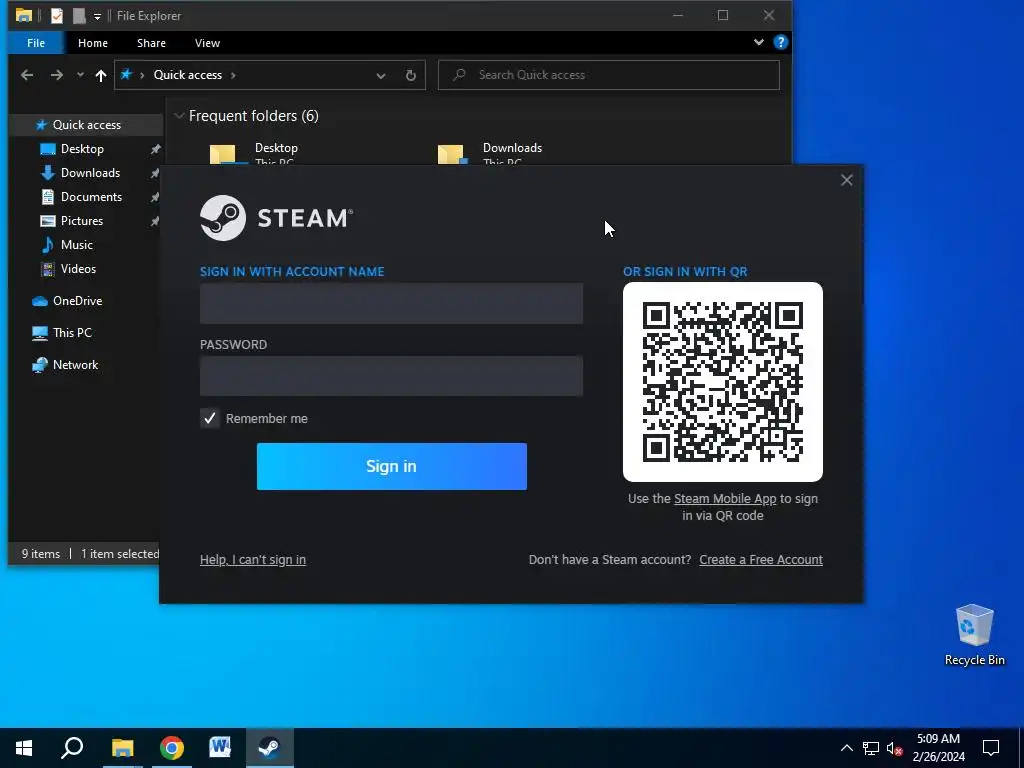The image size is (1024, 768).
Task: Click File Explorer taskbar icon
Action: [122, 748]
